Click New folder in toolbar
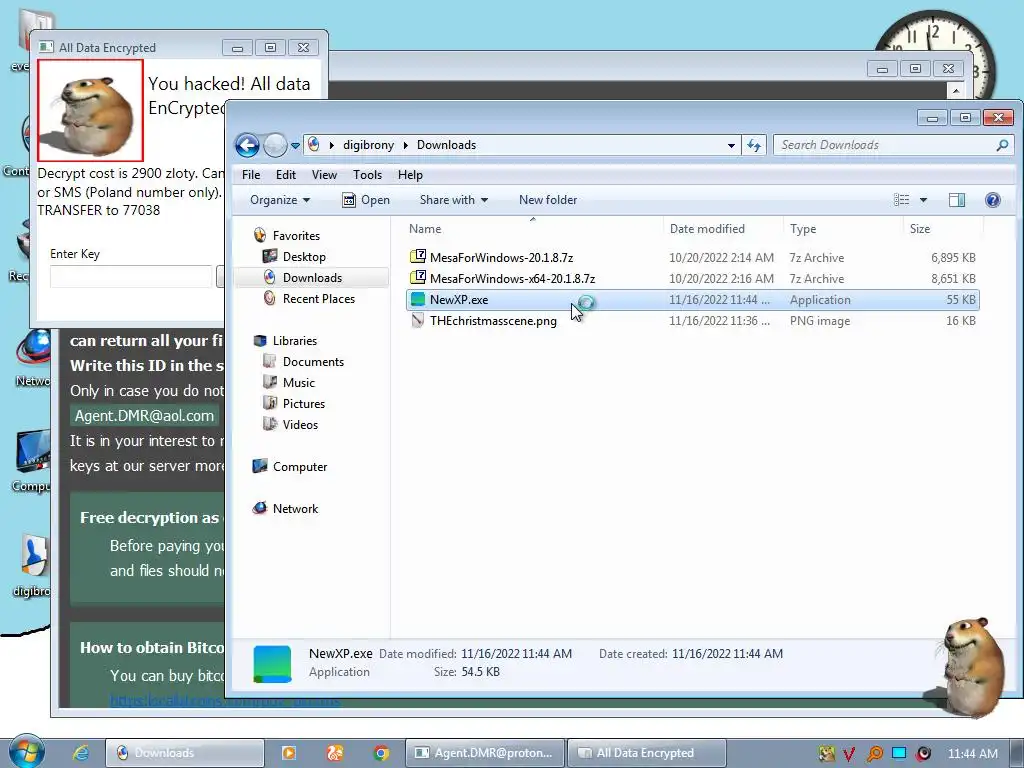The height and width of the screenshot is (768, 1024). (x=548, y=200)
